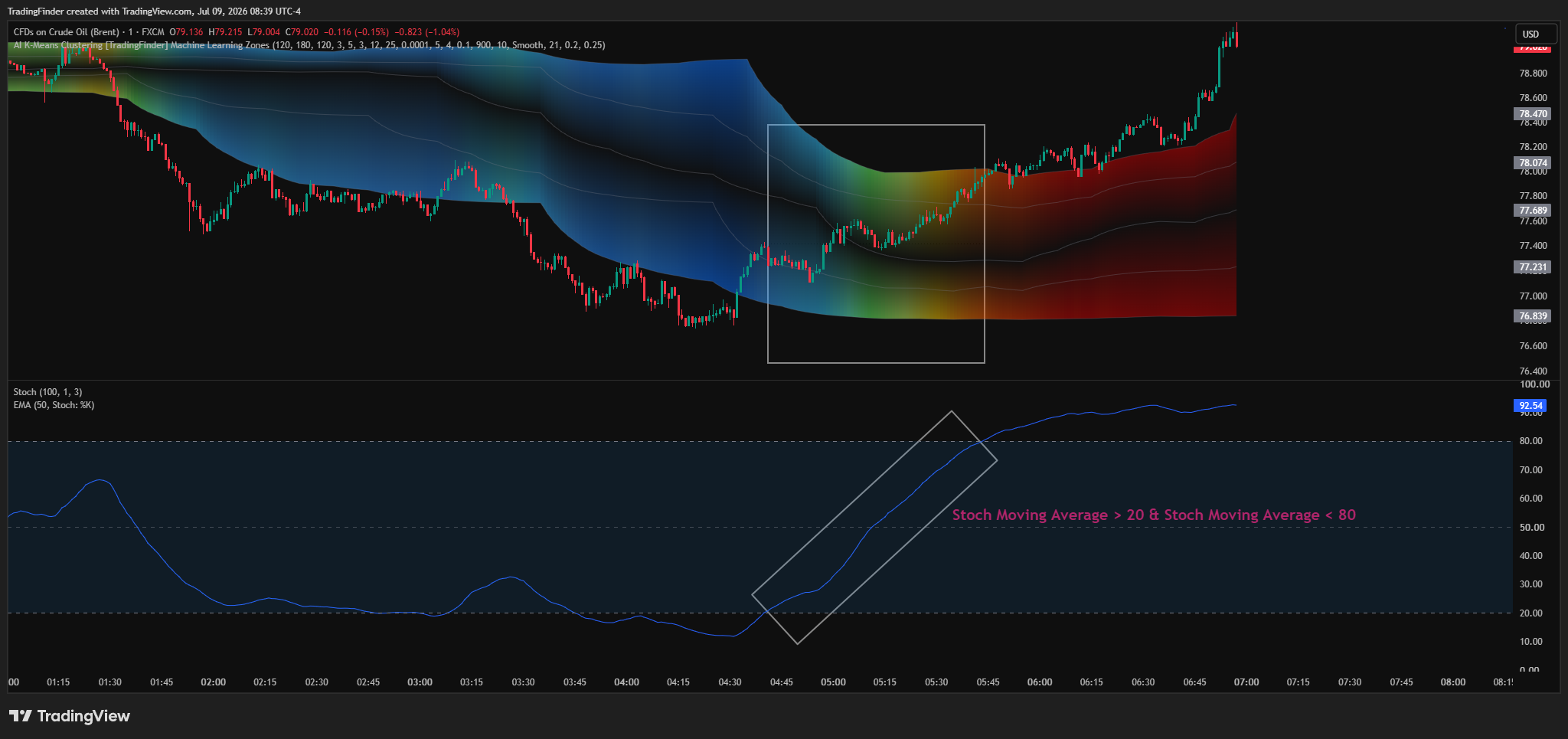Click the 05:45 time axis label
Image resolution: width=1568 pixels, height=739 pixels.
[988, 682]
